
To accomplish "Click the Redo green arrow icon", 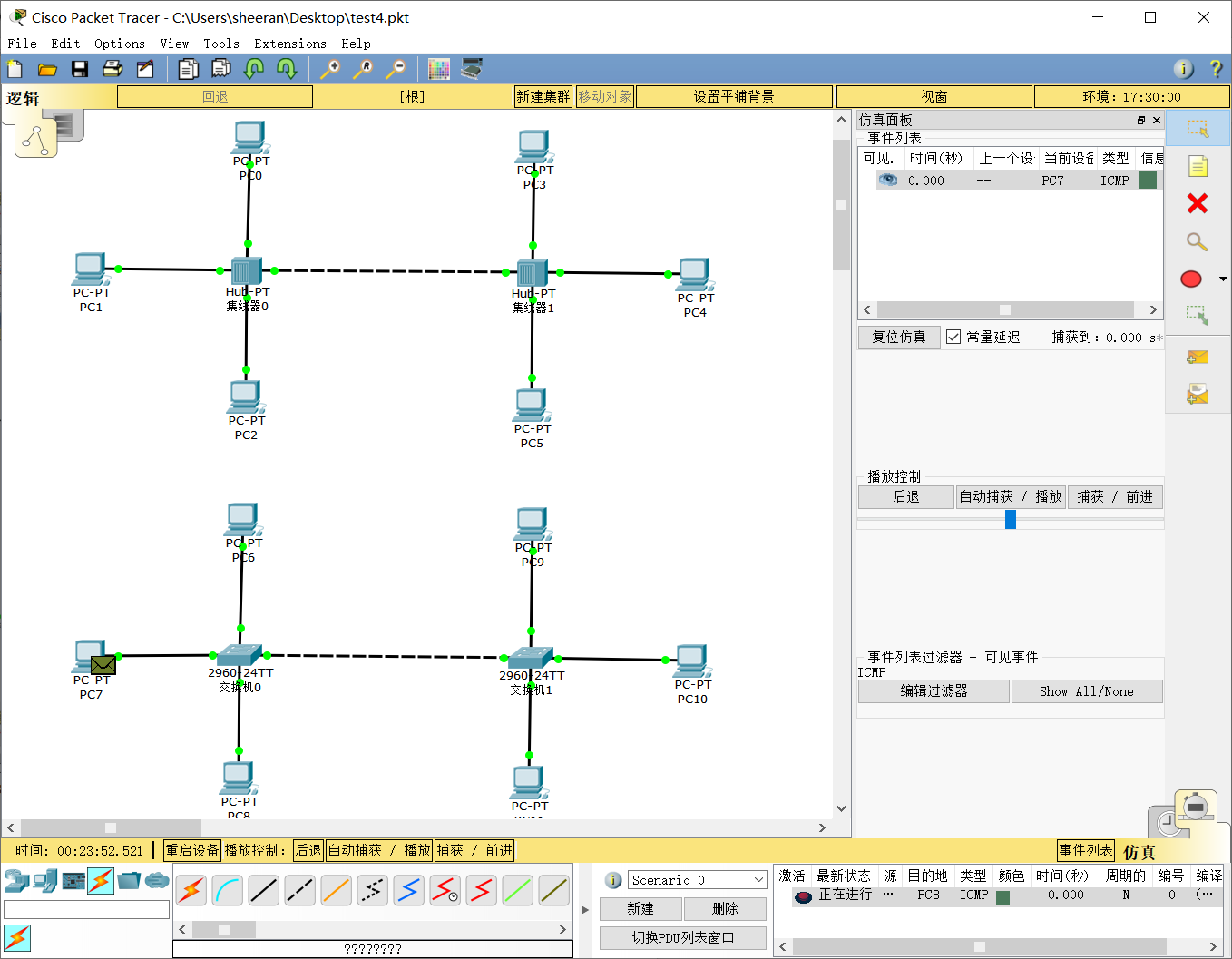I will (x=287, y=69).
